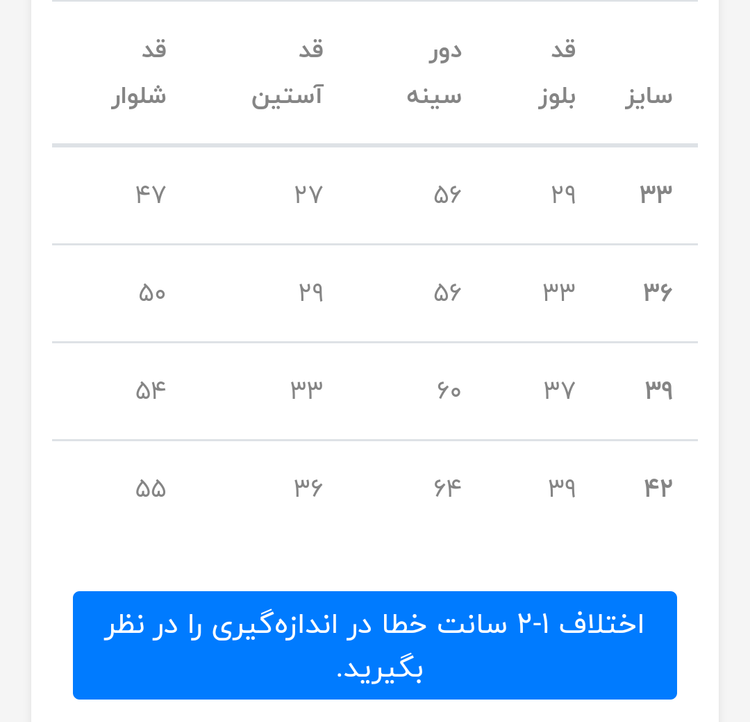Select size ۳۳ in the سایز column
The width and height of the screenshot is (750, 722).
[656, 193]
